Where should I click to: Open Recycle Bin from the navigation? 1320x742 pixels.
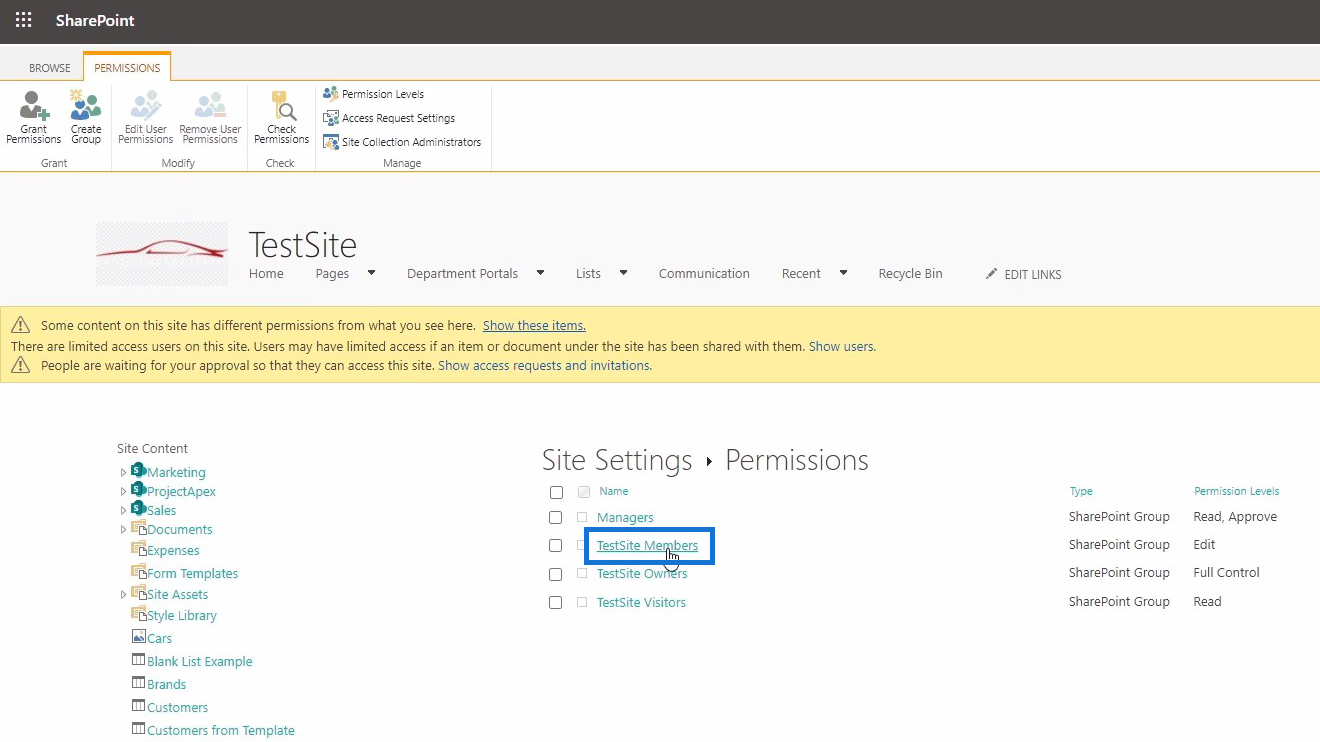coord(910,273)
